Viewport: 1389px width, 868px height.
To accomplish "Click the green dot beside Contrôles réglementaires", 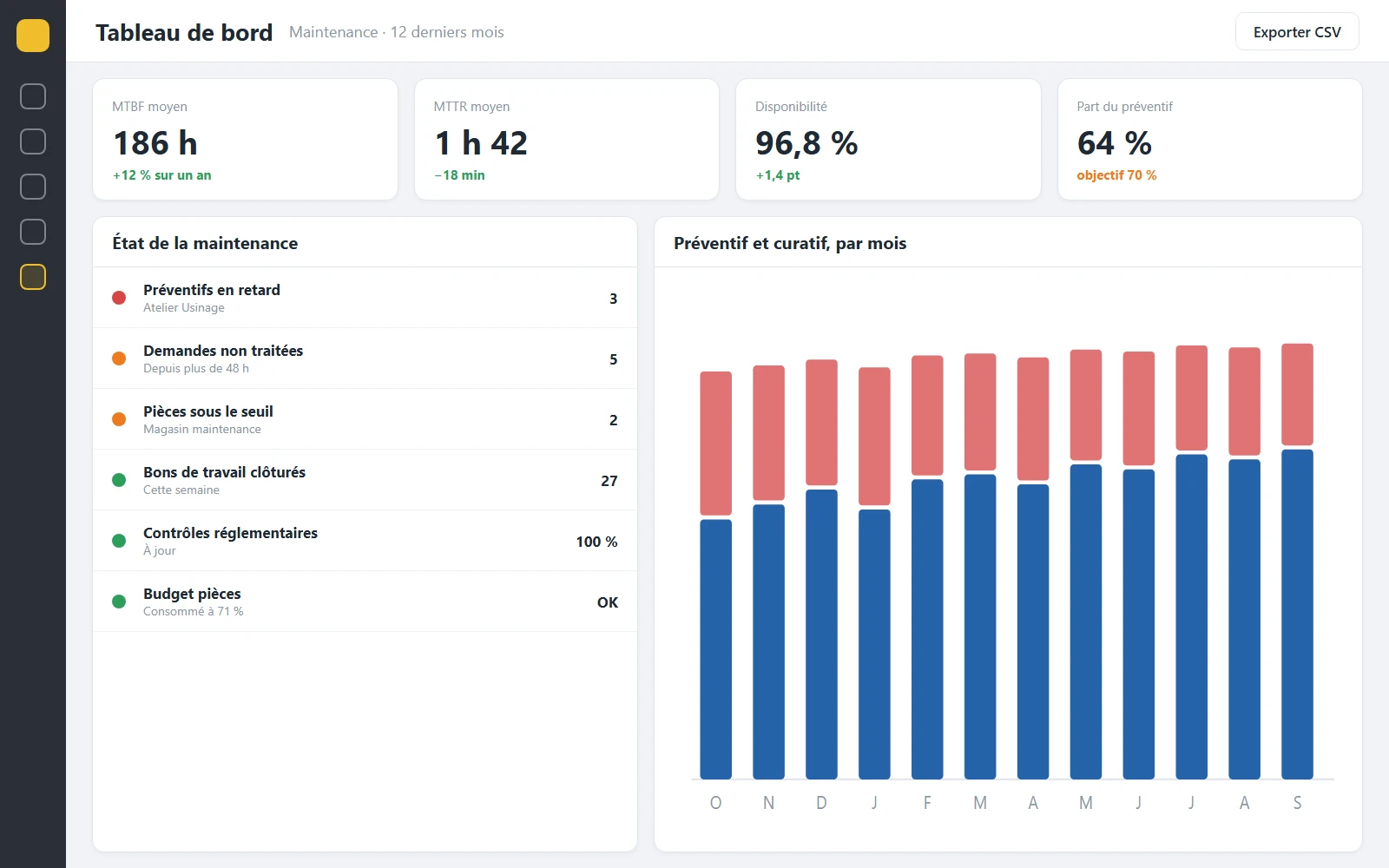I will click(119, 541).
